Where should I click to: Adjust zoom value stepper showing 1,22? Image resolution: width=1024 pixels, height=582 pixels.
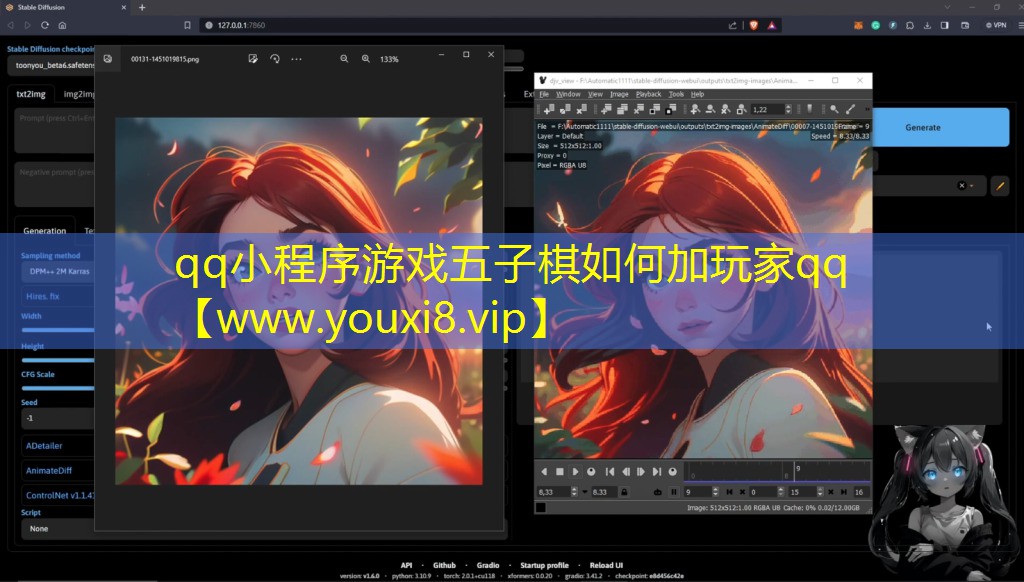click(x=788, y=109)
